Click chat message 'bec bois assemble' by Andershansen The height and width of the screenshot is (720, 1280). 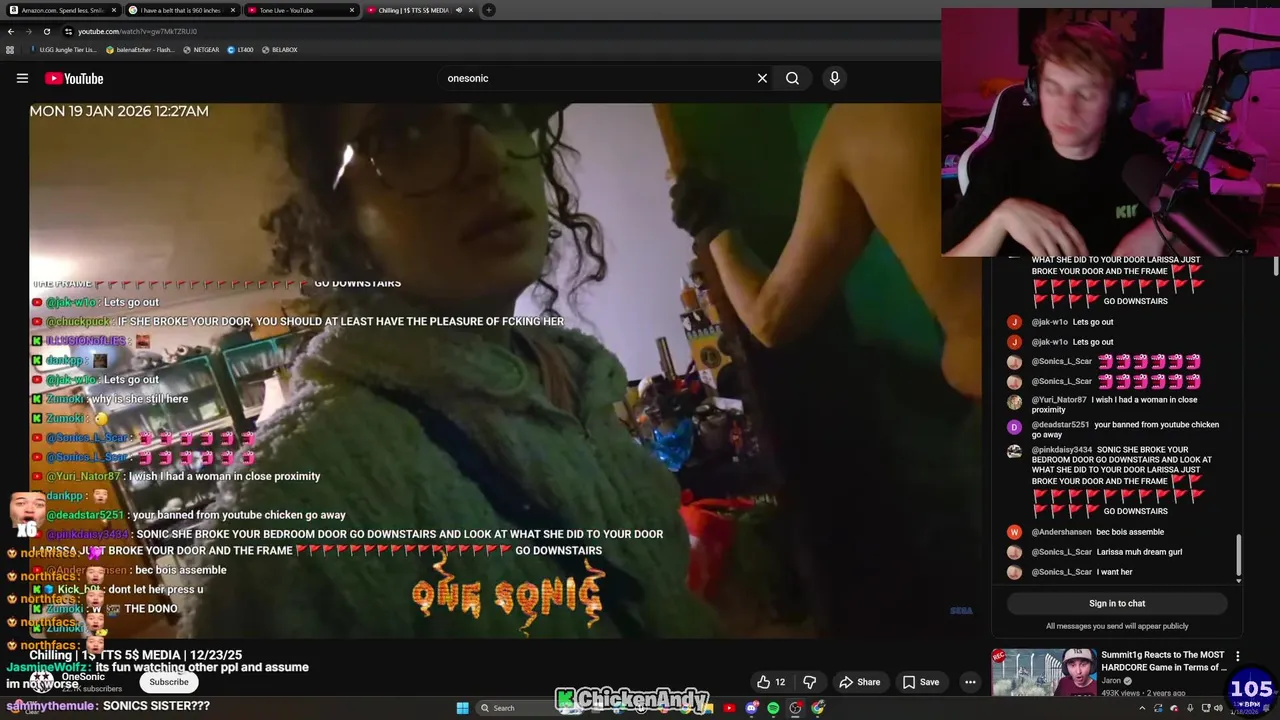(1130, 532)
